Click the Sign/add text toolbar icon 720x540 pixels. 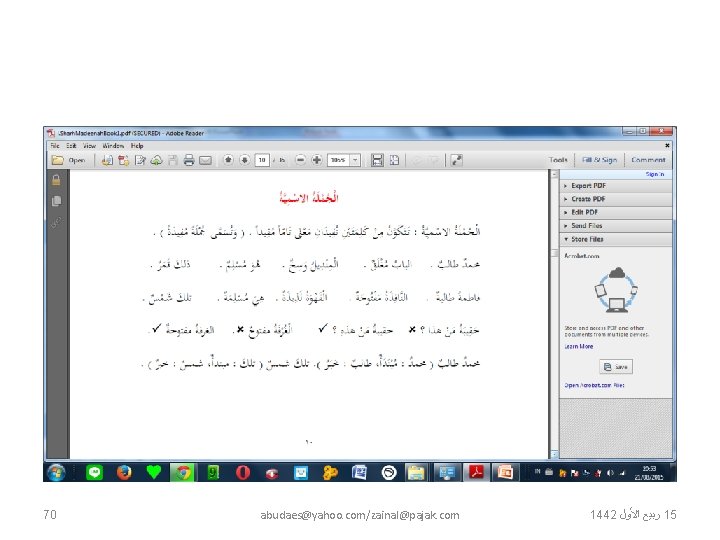click(140, 160)
